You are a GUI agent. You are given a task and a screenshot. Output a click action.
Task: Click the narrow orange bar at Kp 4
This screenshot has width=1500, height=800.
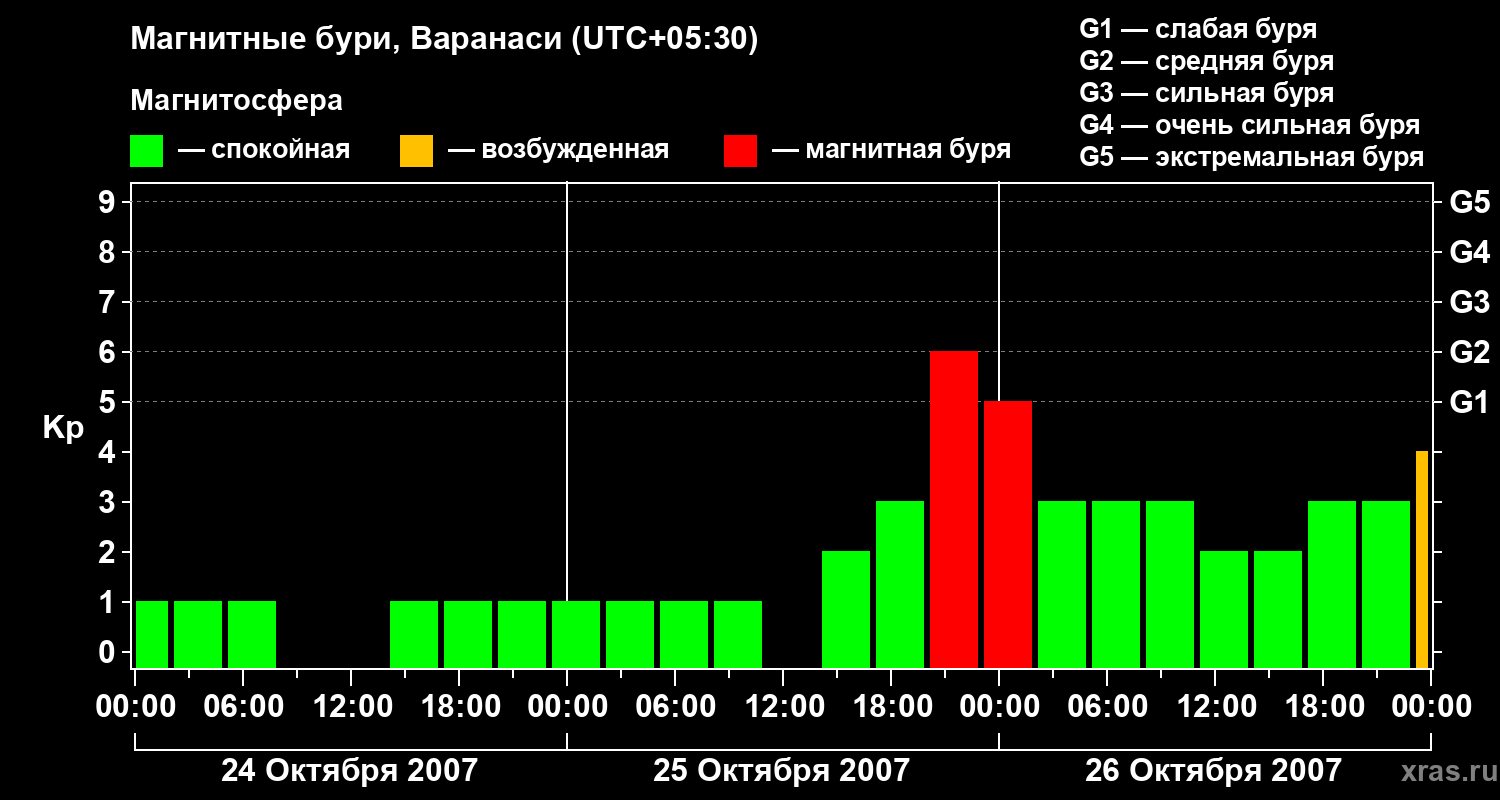1422,559
